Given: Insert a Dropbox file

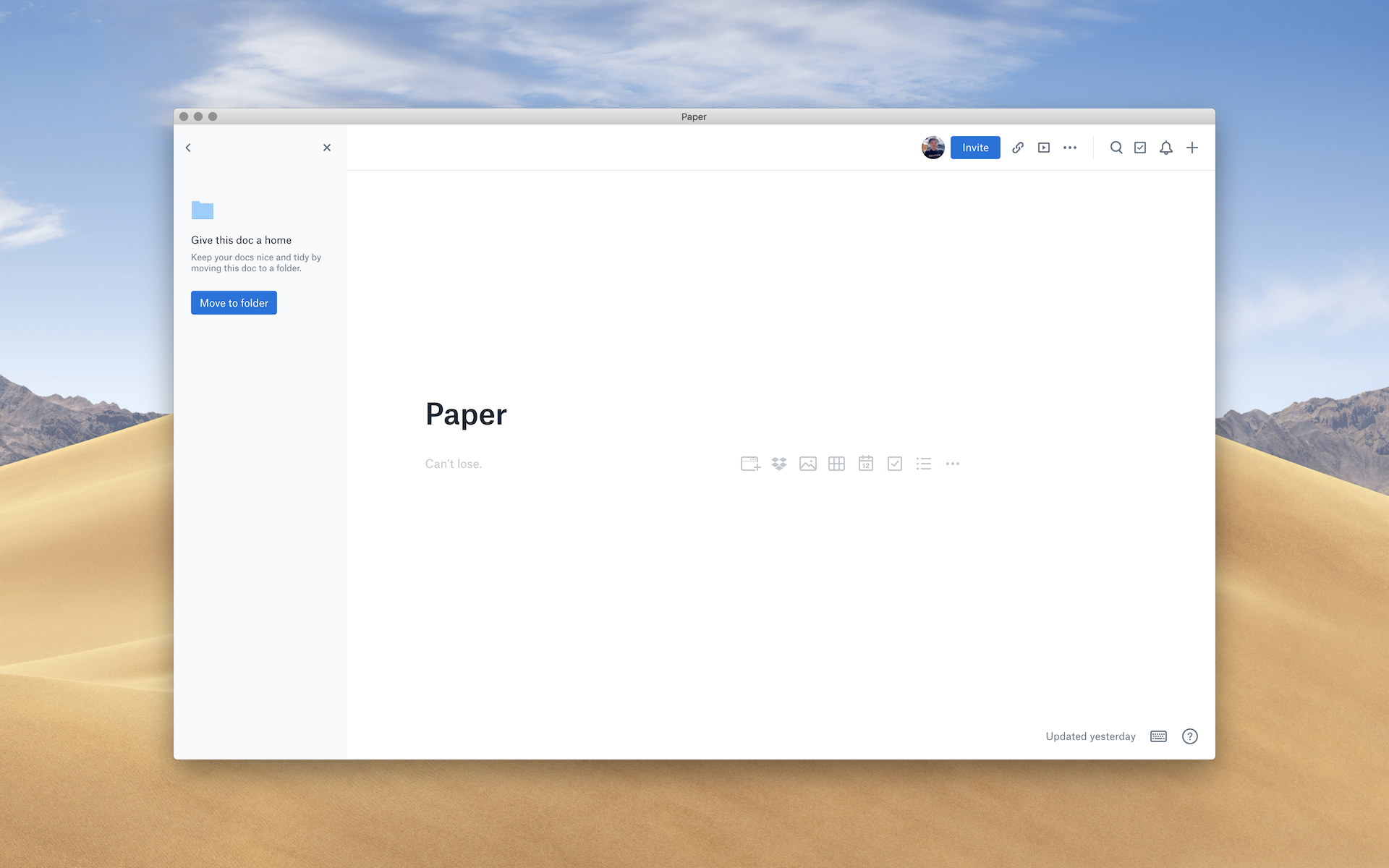Looking at the screenshot, I should click(x=779, y=464).
